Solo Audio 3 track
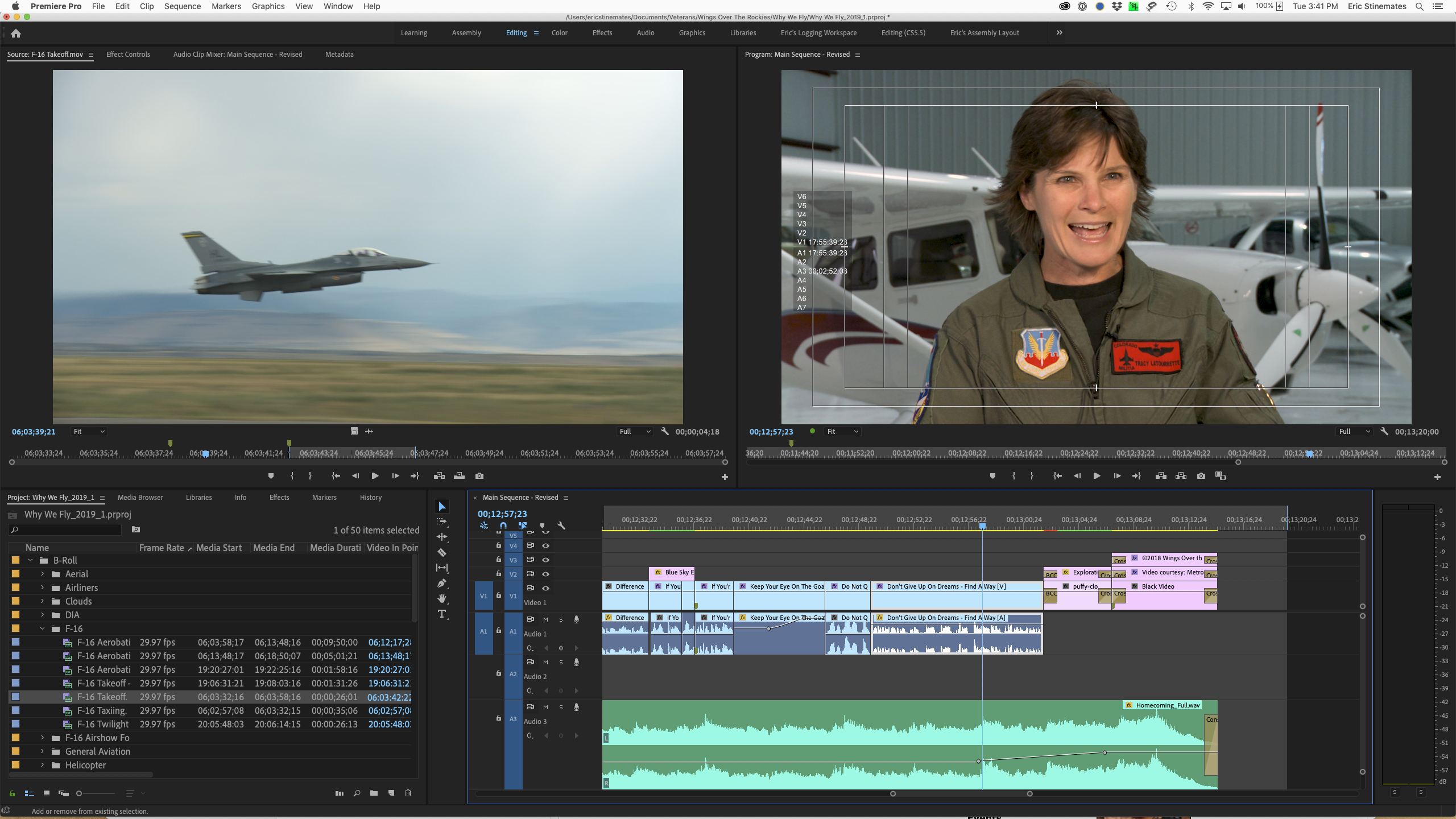The width and height of the screenshot is (1456, 819). [561, 707]
